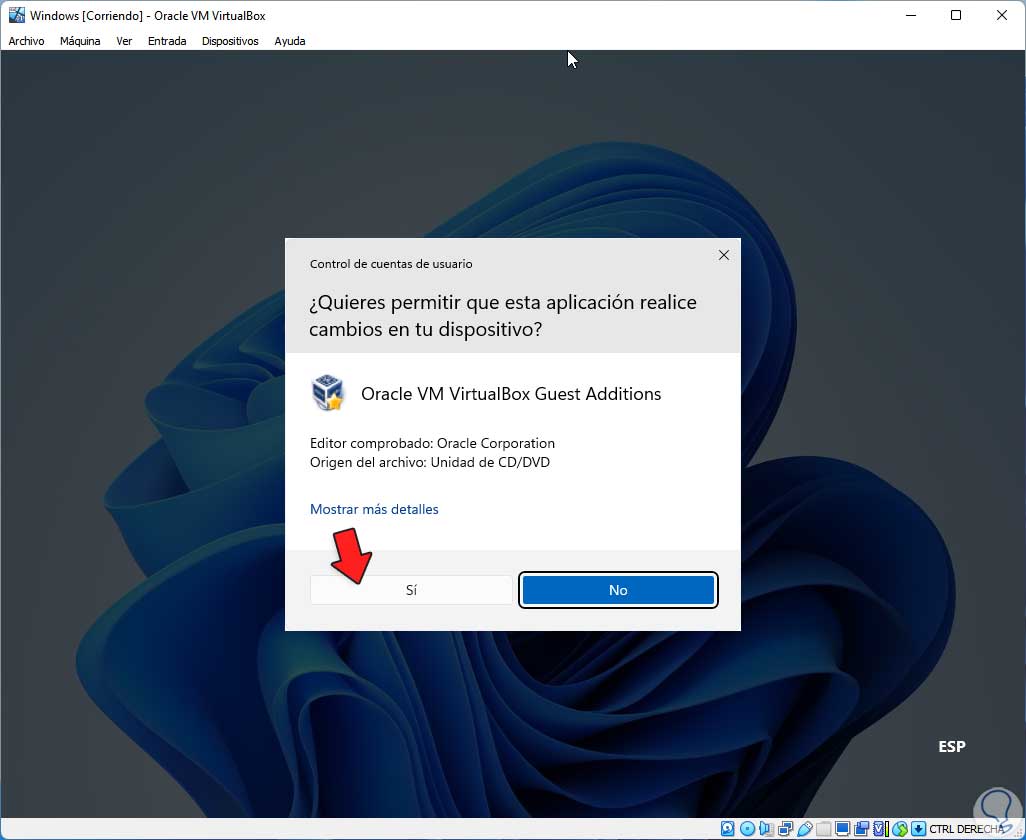Click the keyboard capture arrow icon
The width and height of the screenshot is (1026, 840).
click(918, 829)
